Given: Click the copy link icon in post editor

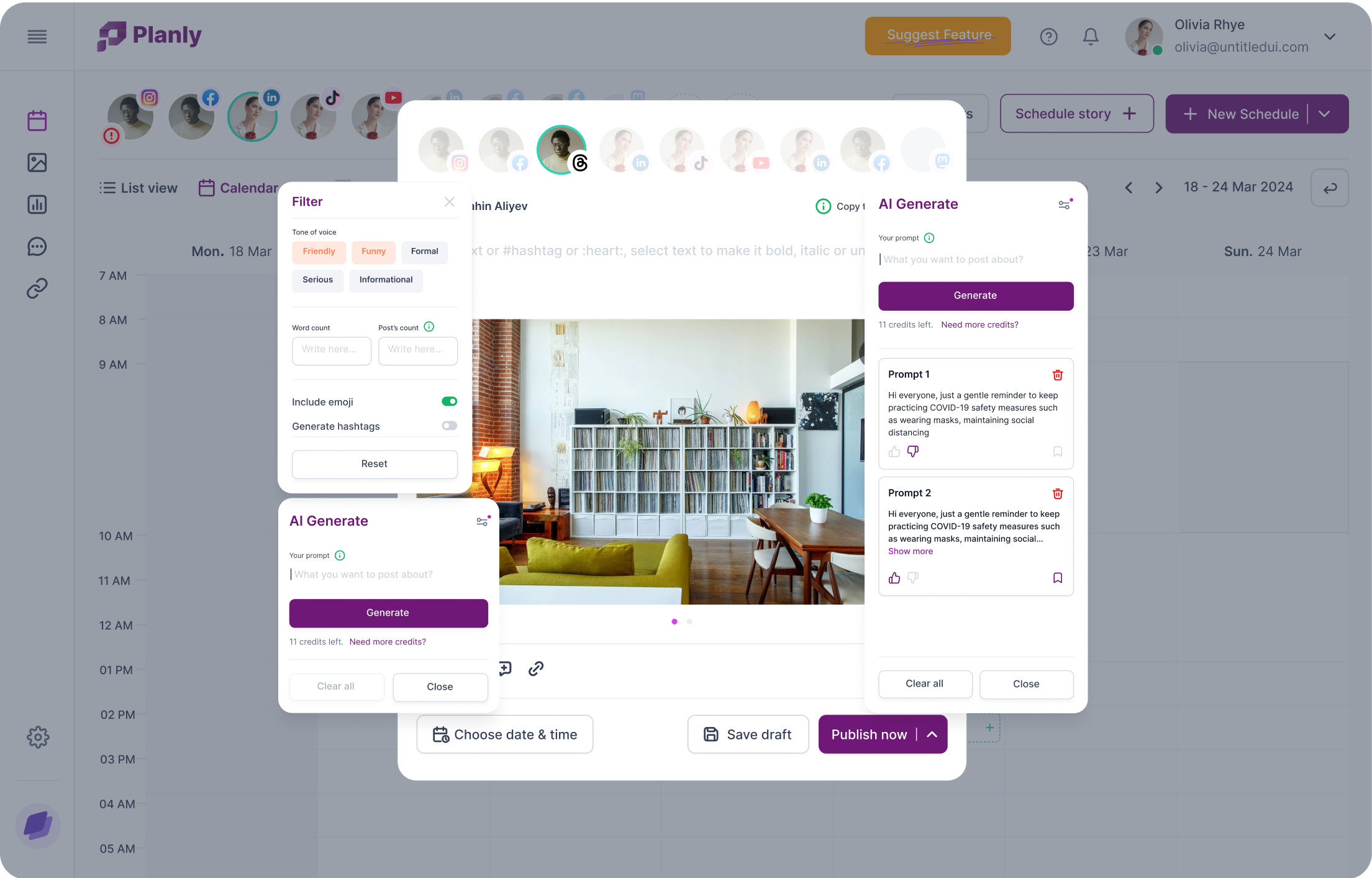Looking at the screenshot, I should click(x=536, y=667).
